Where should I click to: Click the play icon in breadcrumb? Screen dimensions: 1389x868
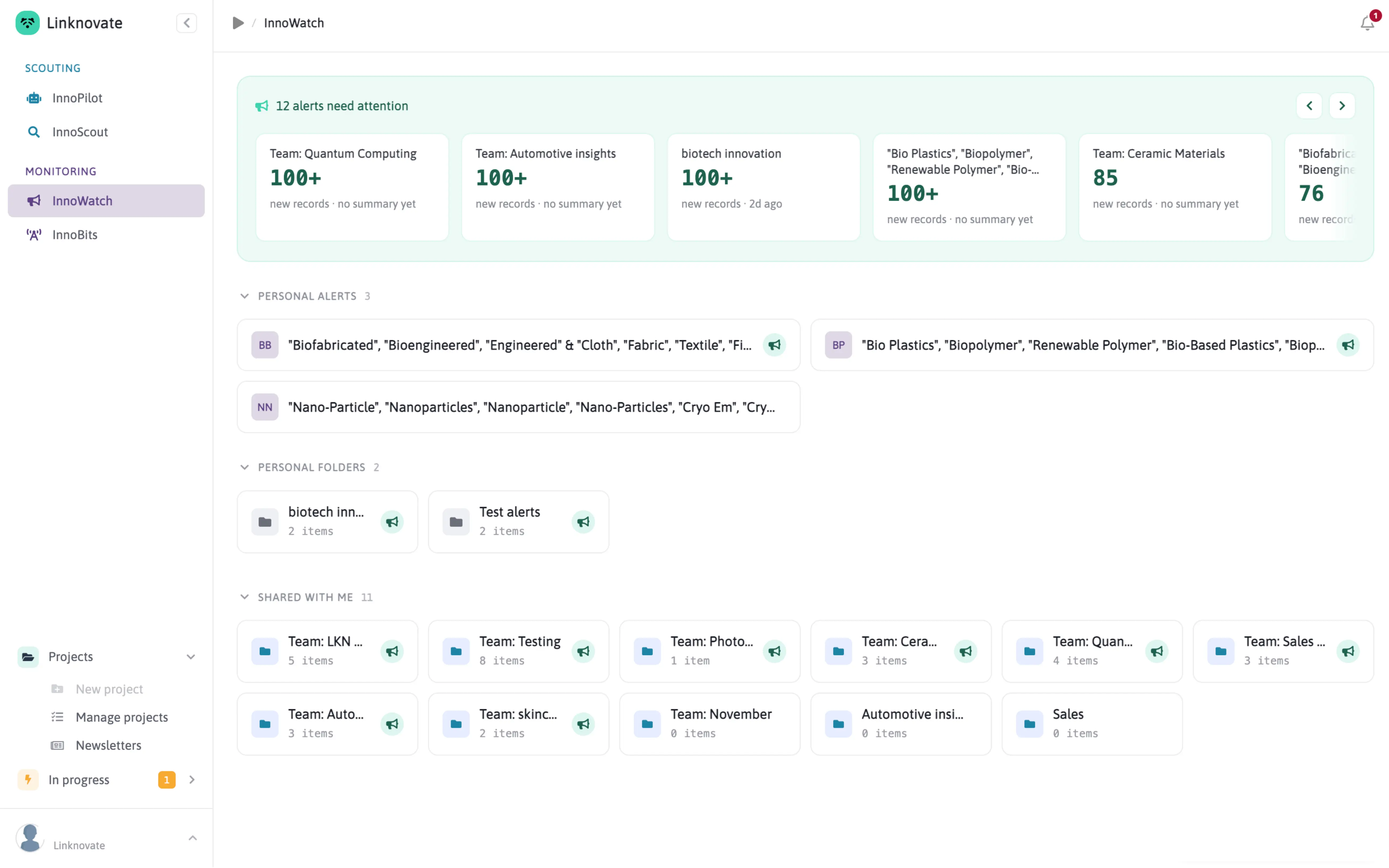[238, 23]
